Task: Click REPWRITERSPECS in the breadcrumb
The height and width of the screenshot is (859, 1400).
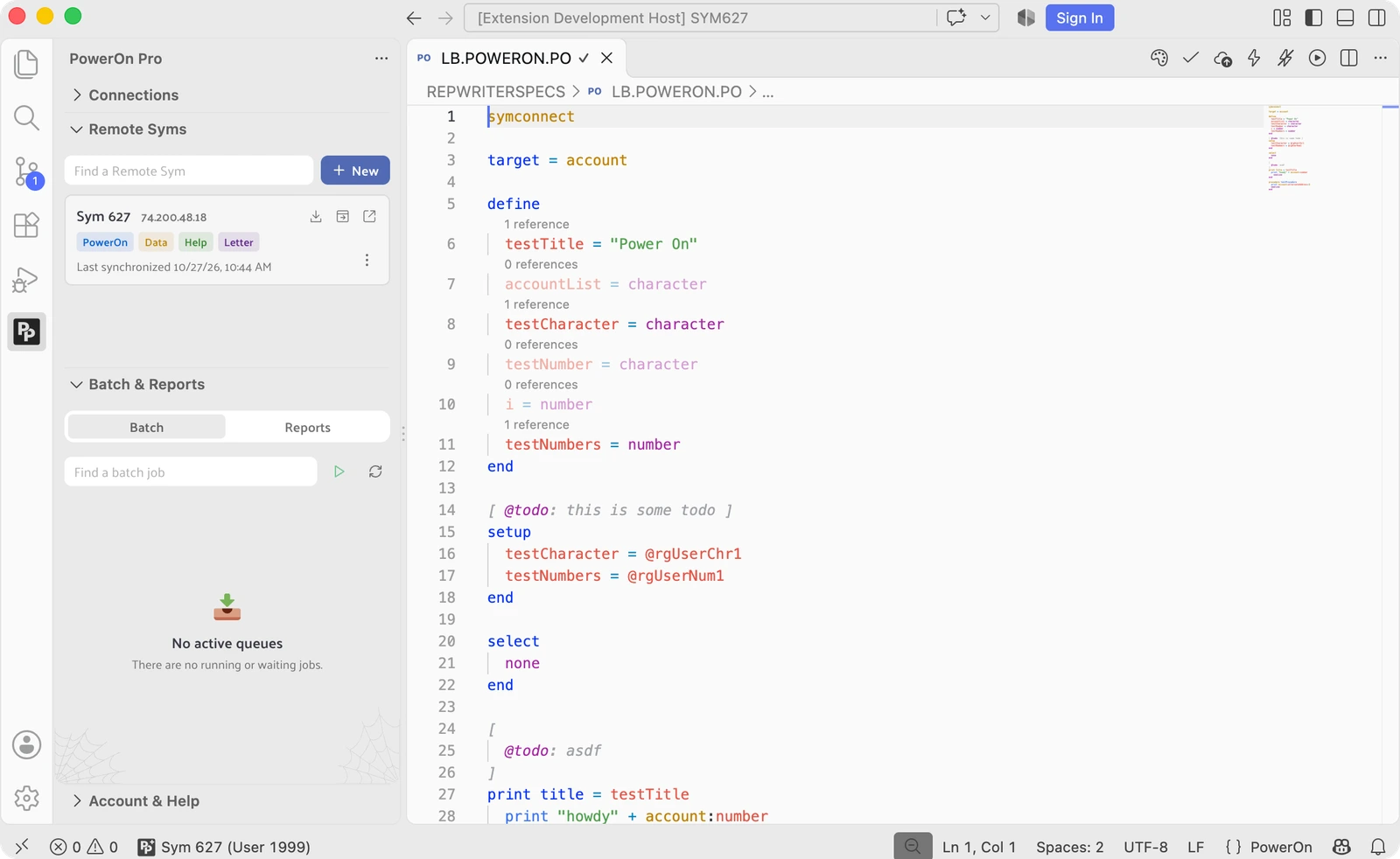Action: point(496,92)
